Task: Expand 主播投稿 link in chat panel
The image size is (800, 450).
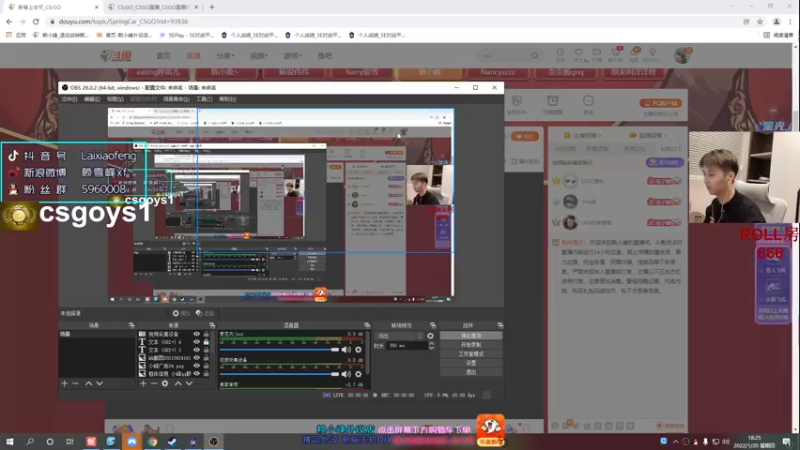Action: tap(582, 135)
